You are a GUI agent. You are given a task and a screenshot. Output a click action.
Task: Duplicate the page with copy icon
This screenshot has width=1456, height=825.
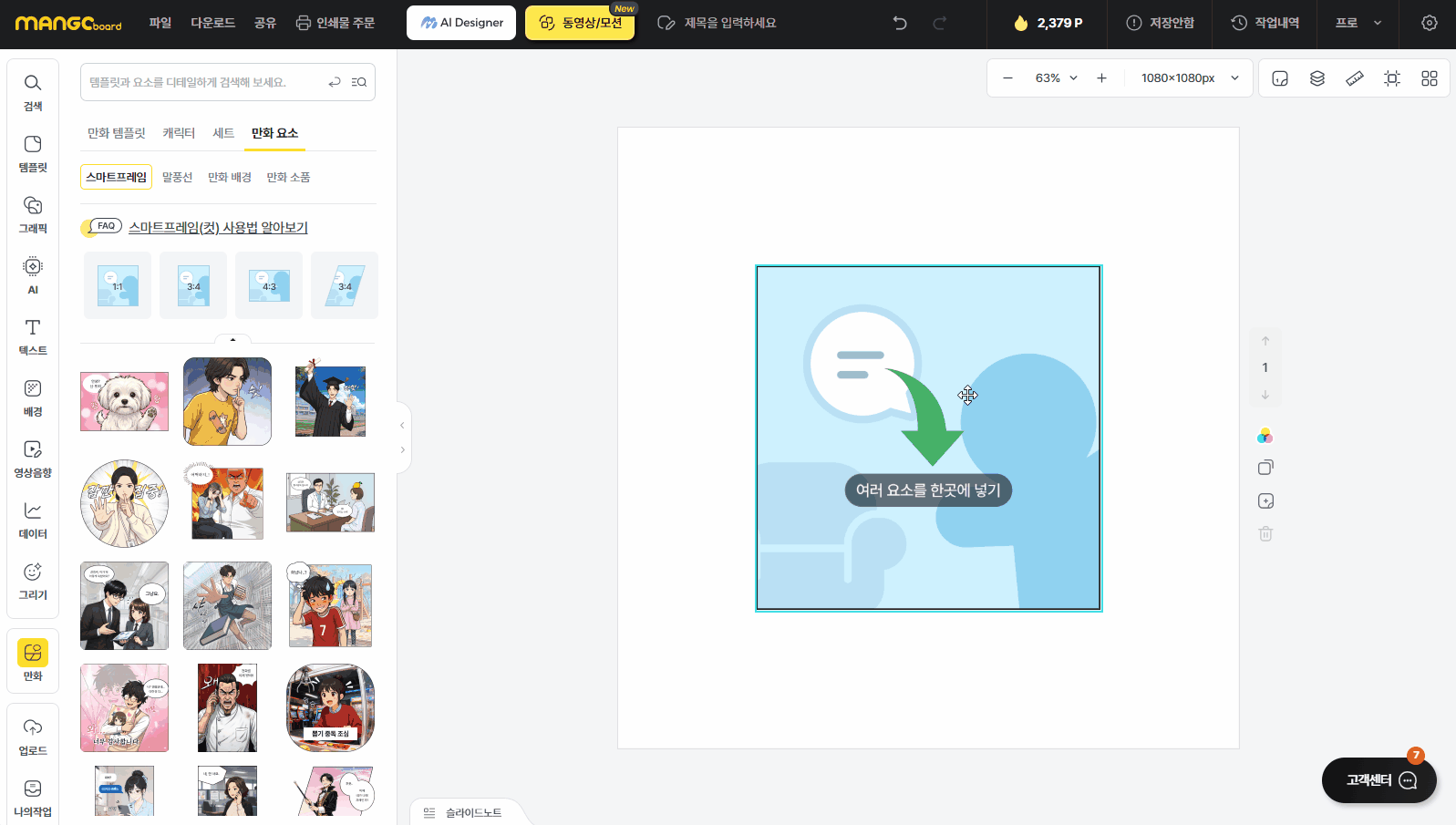(1265, 468)
